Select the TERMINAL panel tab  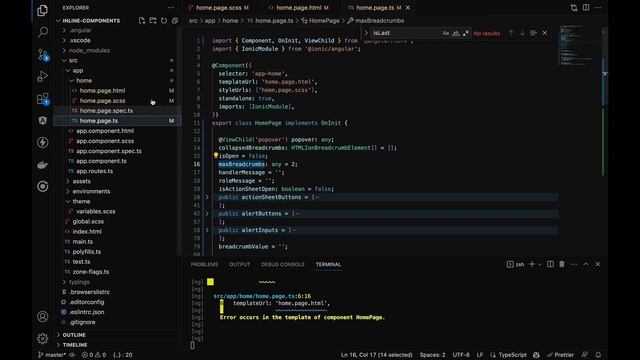(328, 264)
